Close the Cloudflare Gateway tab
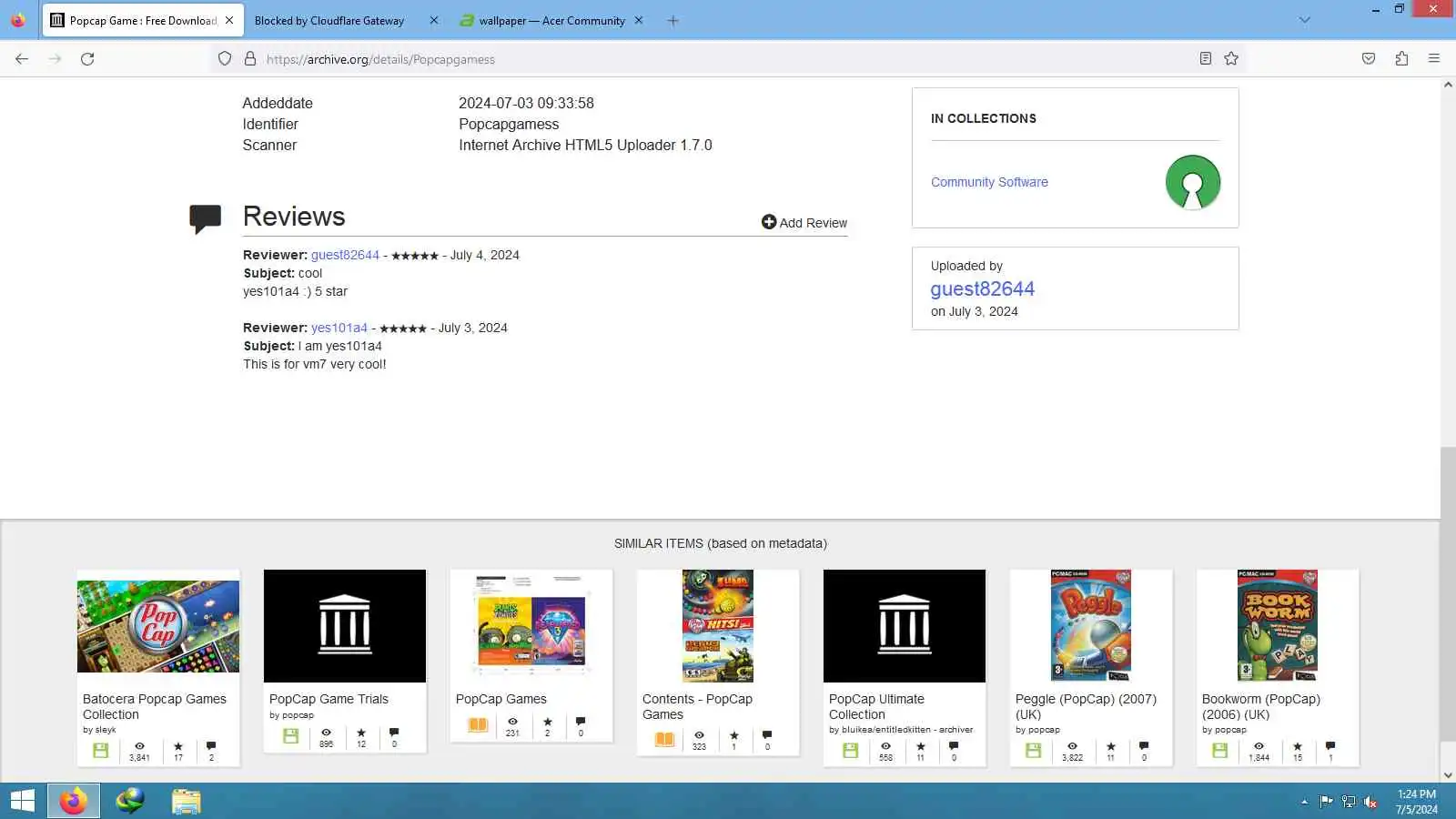This screenshot has width=1456, height=819. coord(433,20)
